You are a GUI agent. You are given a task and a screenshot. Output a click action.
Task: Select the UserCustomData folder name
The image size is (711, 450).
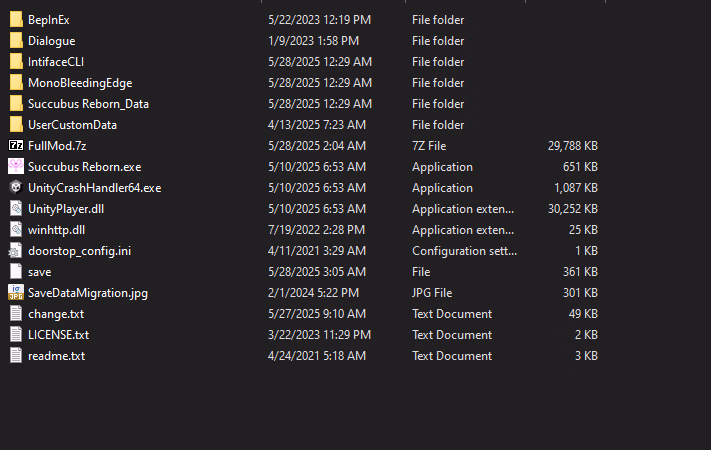(73, 125)
